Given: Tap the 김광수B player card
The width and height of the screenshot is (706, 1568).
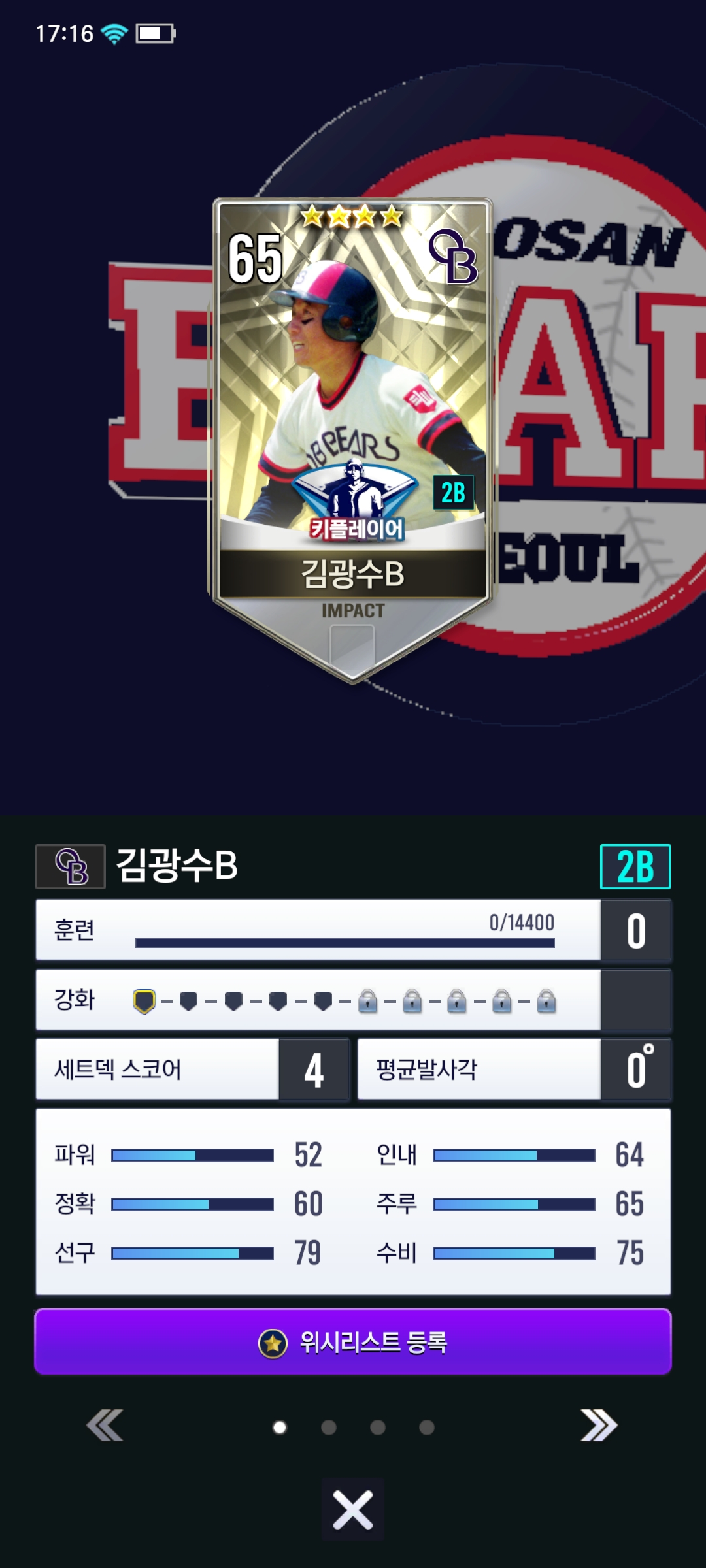Looking at the screenshot, I should tap(352, 440).
